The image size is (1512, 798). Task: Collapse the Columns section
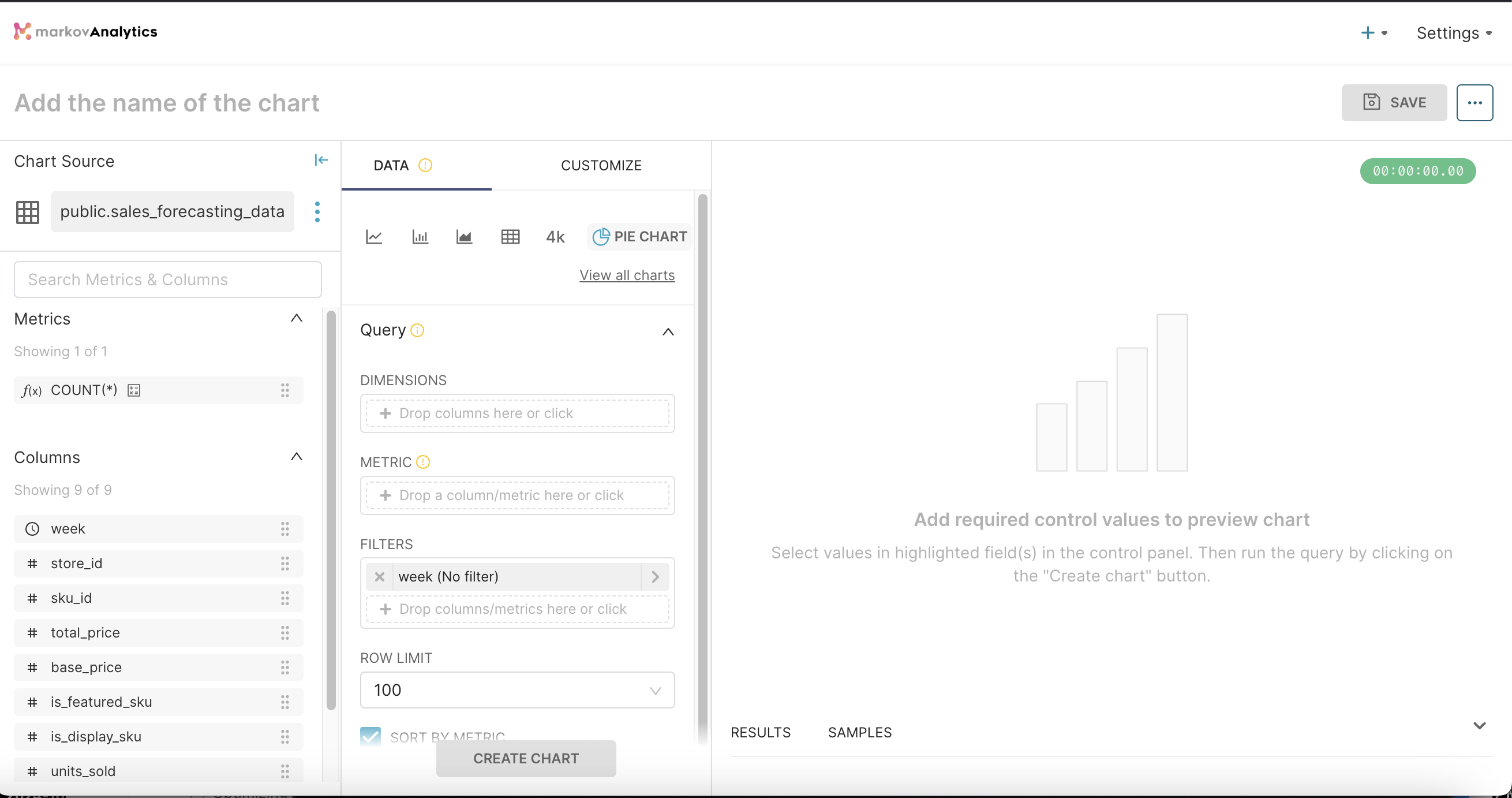click(297, 457)
